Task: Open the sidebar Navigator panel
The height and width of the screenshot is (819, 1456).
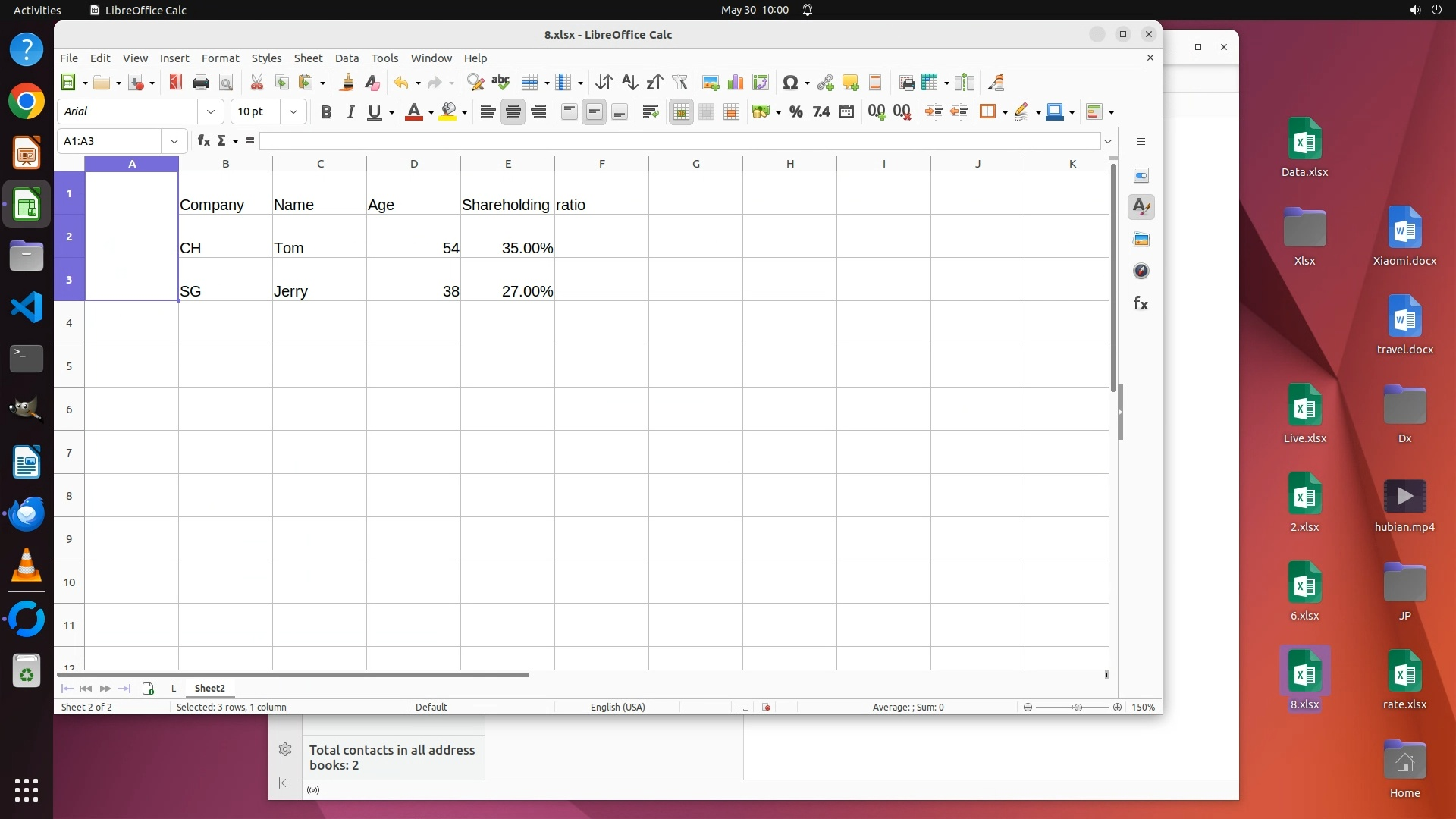Action: [x=1141, y=271]
